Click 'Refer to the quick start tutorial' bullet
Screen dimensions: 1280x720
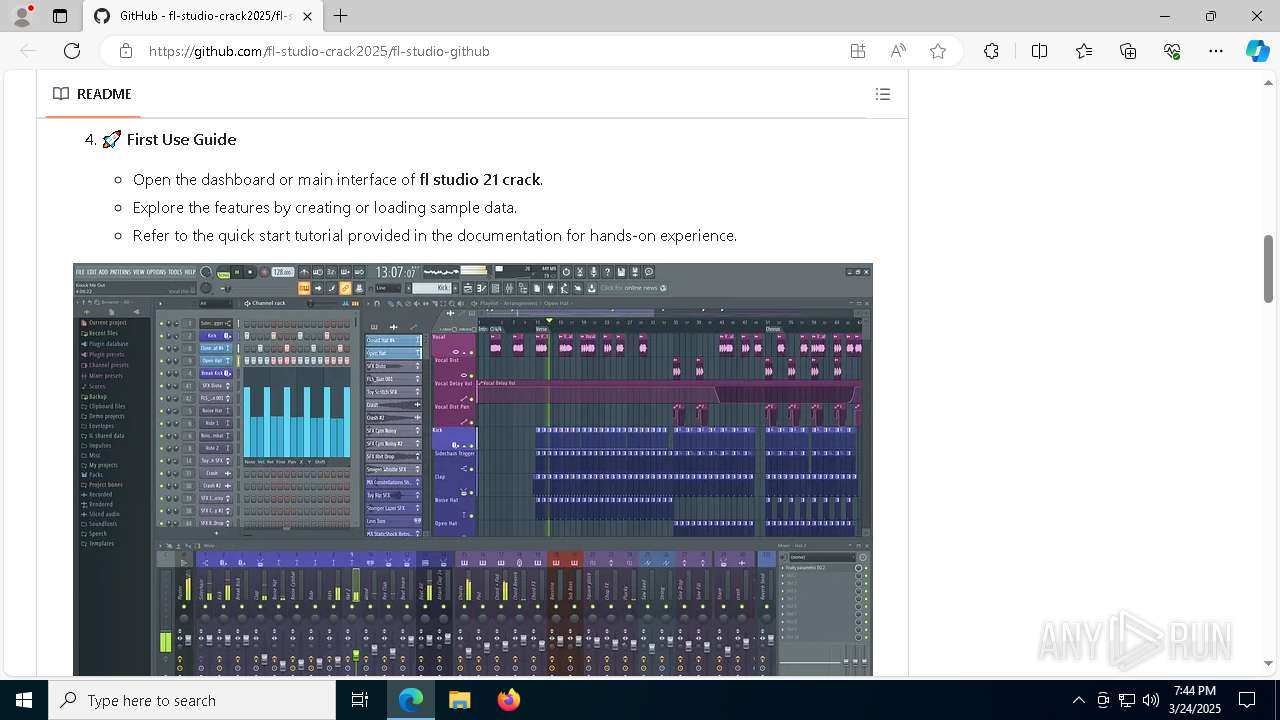(x=435, y=236)
